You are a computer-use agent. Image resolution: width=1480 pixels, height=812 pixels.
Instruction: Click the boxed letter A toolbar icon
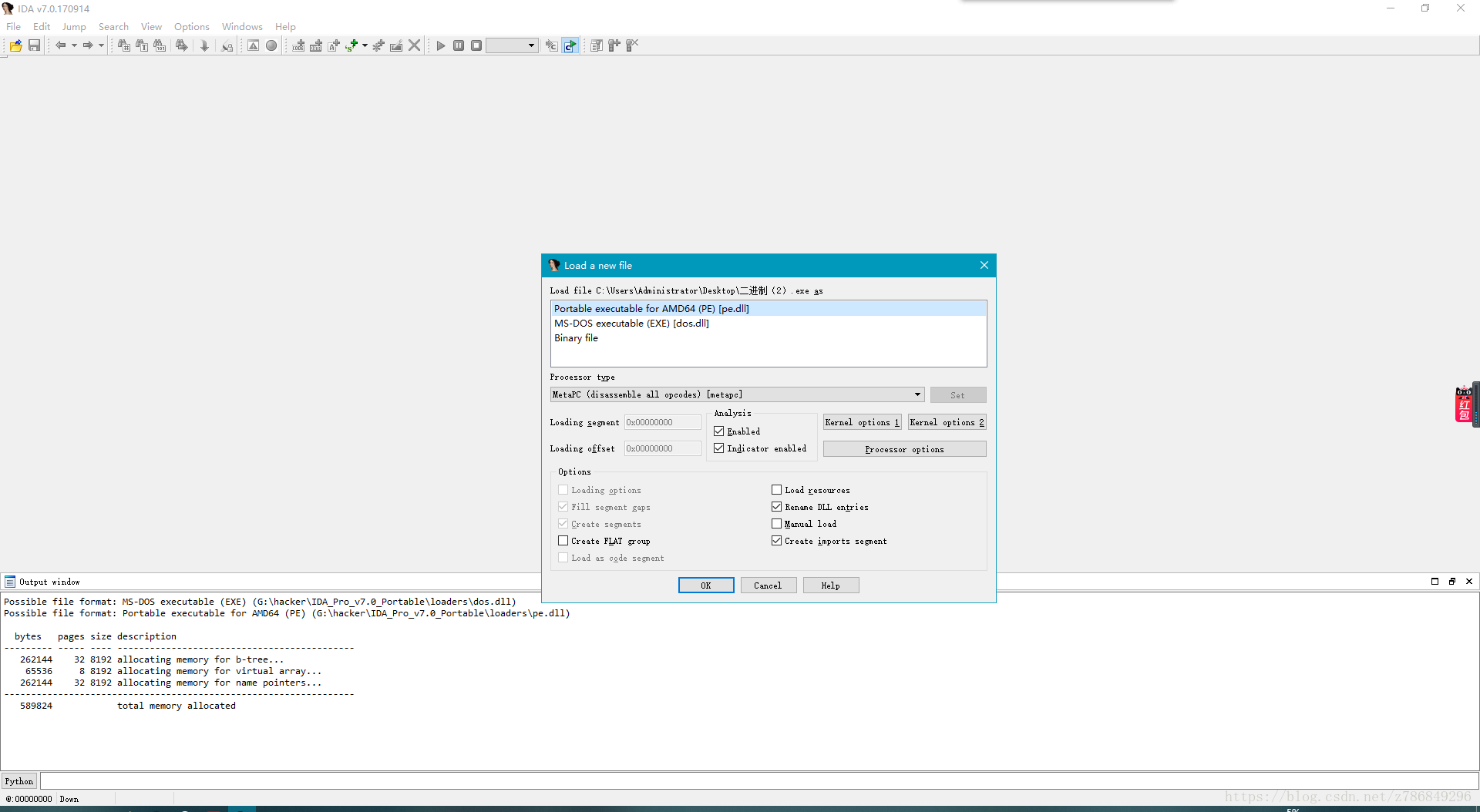click(x=253, y=46)
